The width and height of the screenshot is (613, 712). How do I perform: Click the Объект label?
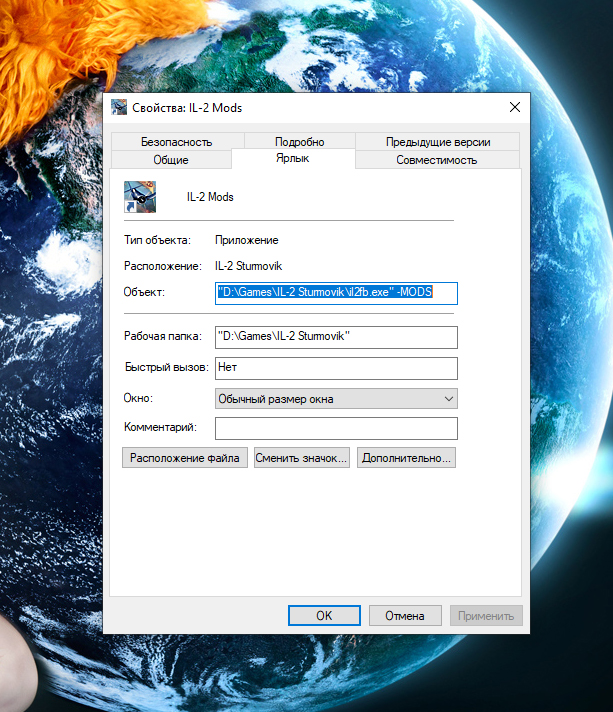(144, 292)
